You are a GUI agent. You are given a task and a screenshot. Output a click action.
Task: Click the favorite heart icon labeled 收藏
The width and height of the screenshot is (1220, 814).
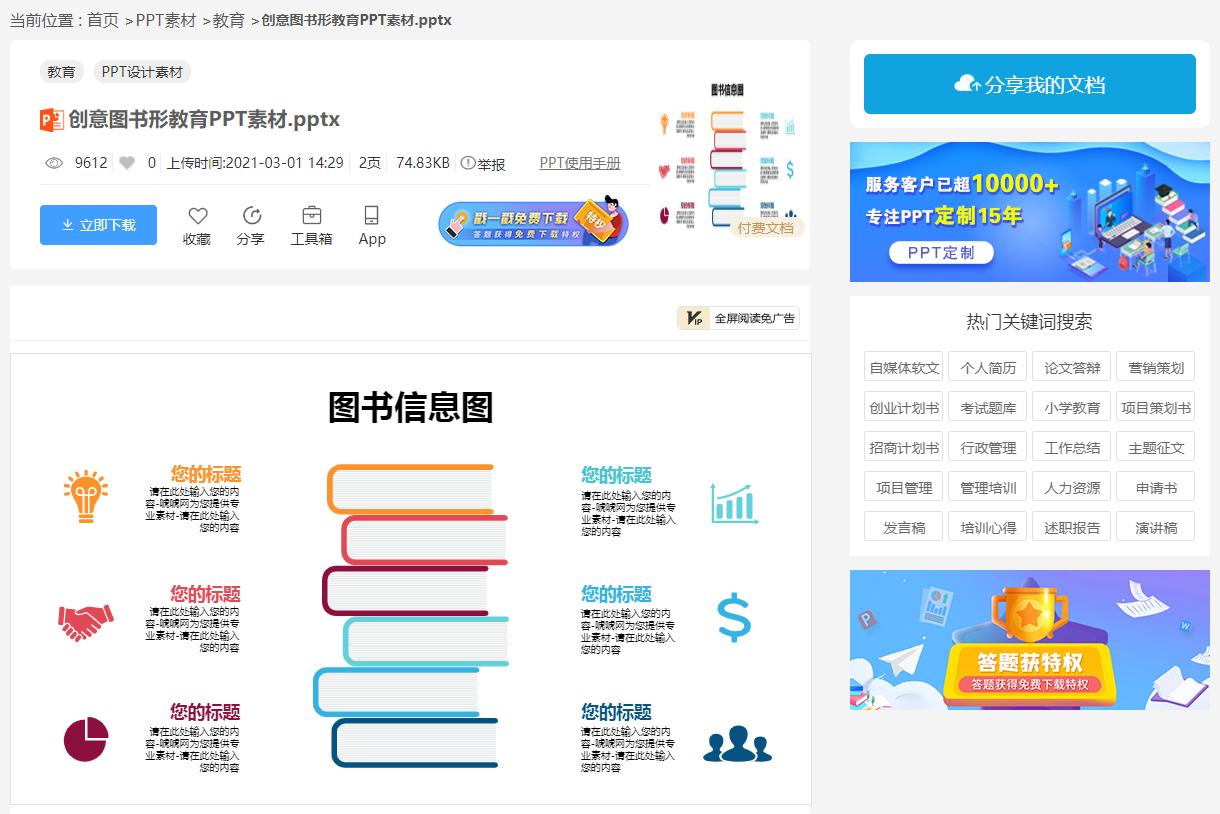[197, 214]
